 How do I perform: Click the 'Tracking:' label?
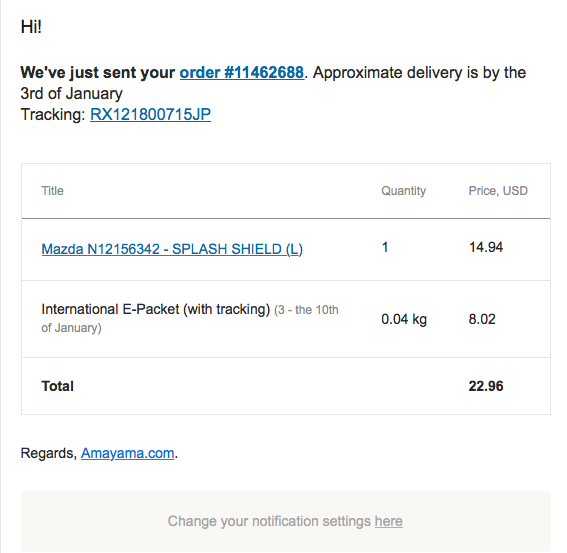click(53, 115)
